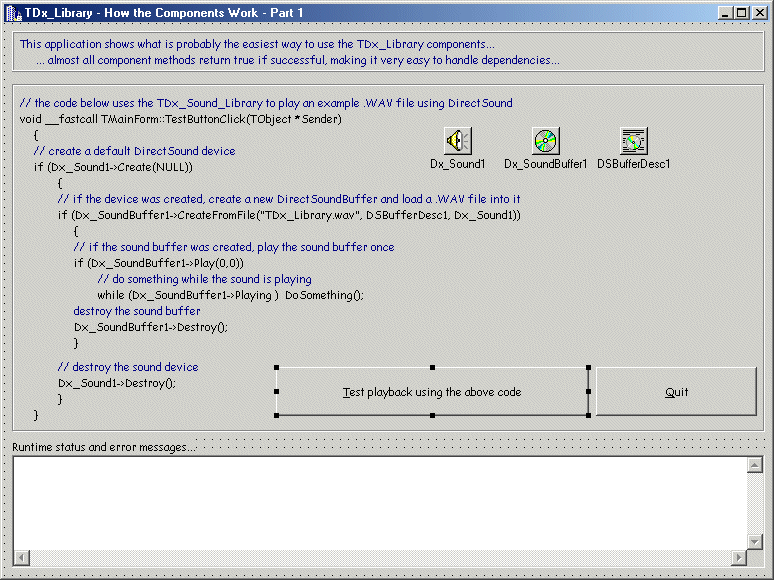
Task: Click the top-middle sizing handle of the Test playback button
Action: click(432, 368)
